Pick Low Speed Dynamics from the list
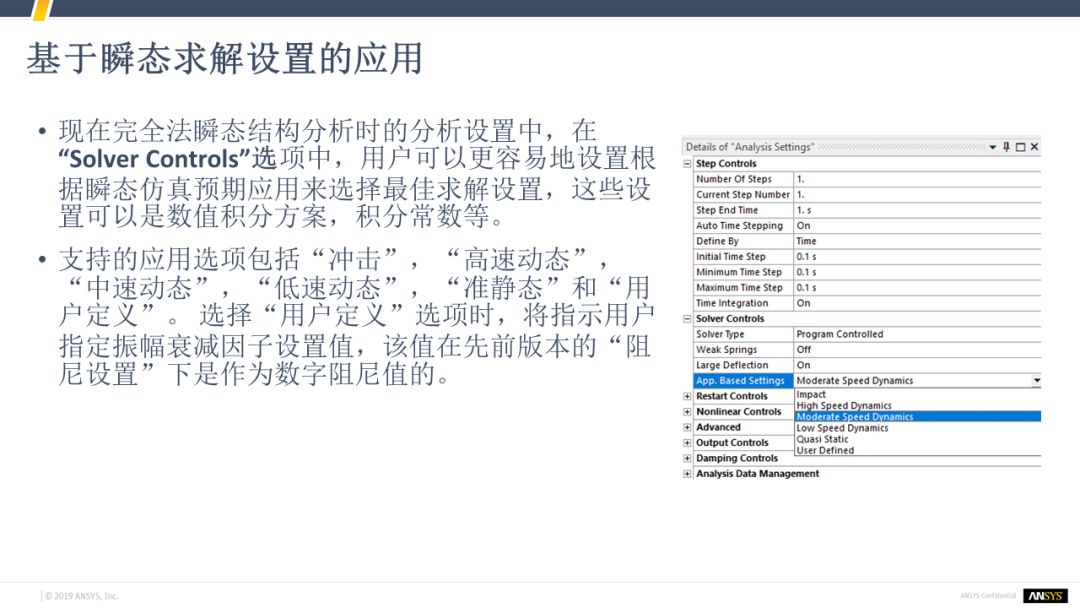Image resolution: width=1080 pixels, height=608 pixels. coord(842,428)
